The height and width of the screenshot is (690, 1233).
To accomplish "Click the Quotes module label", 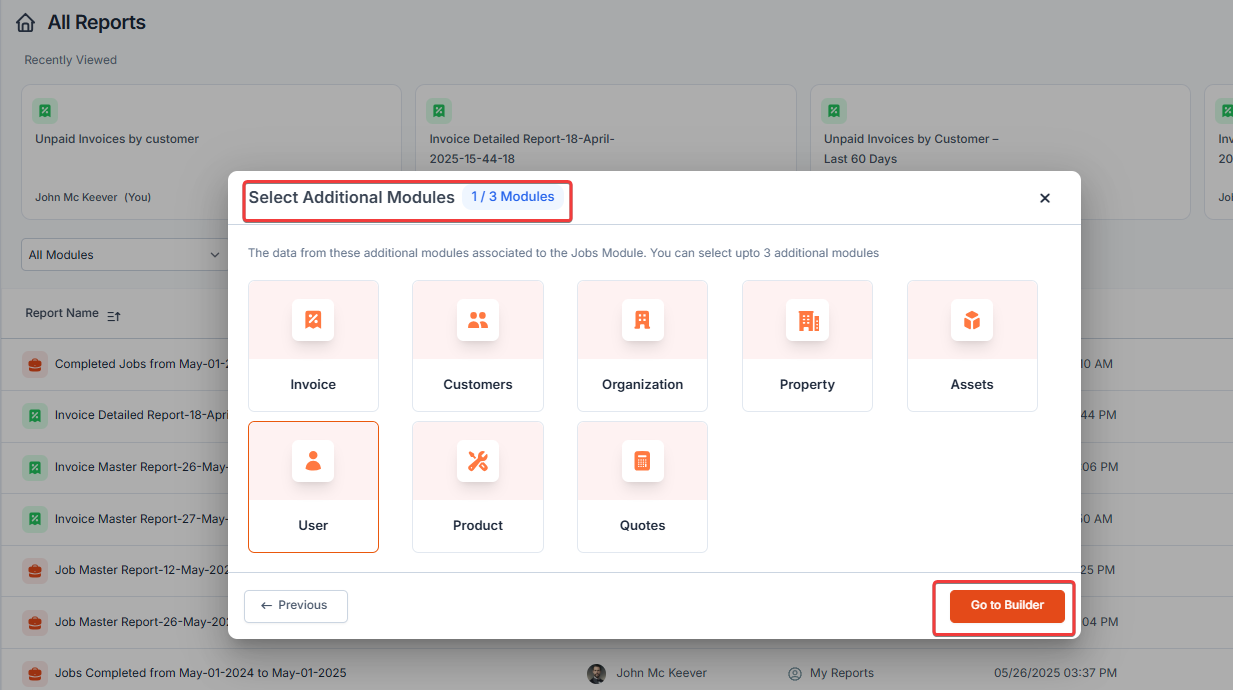I will [642, 525].
